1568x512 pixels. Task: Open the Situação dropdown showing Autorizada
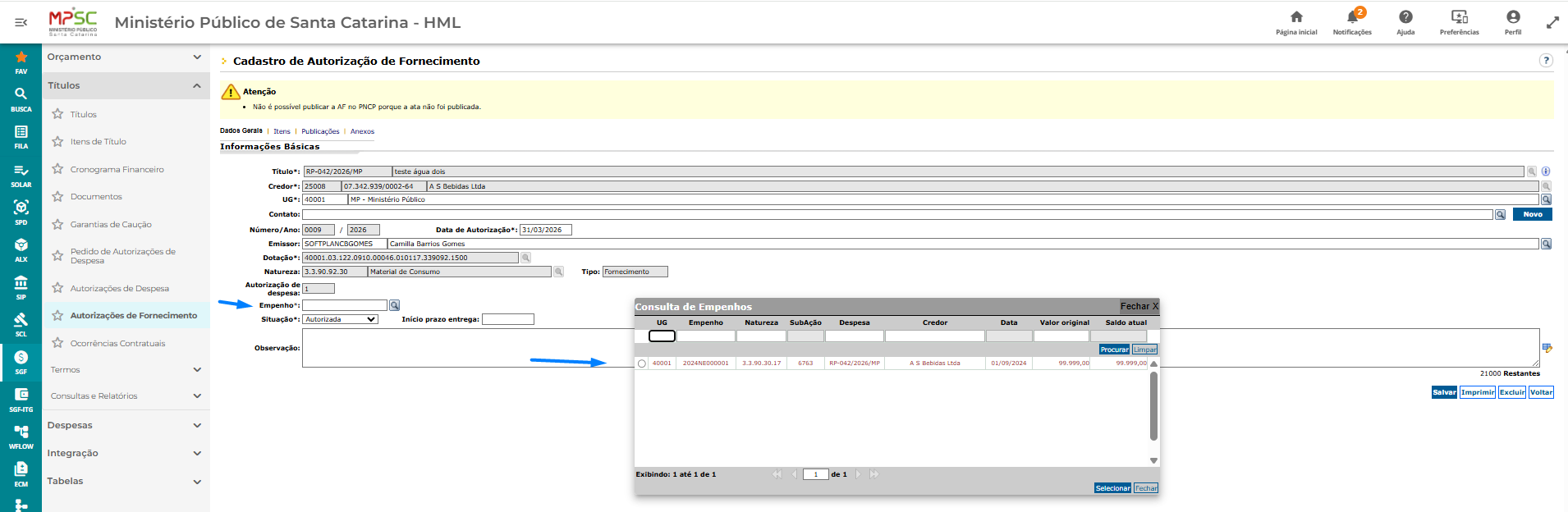pyautogui.click(x=340, y=319)
